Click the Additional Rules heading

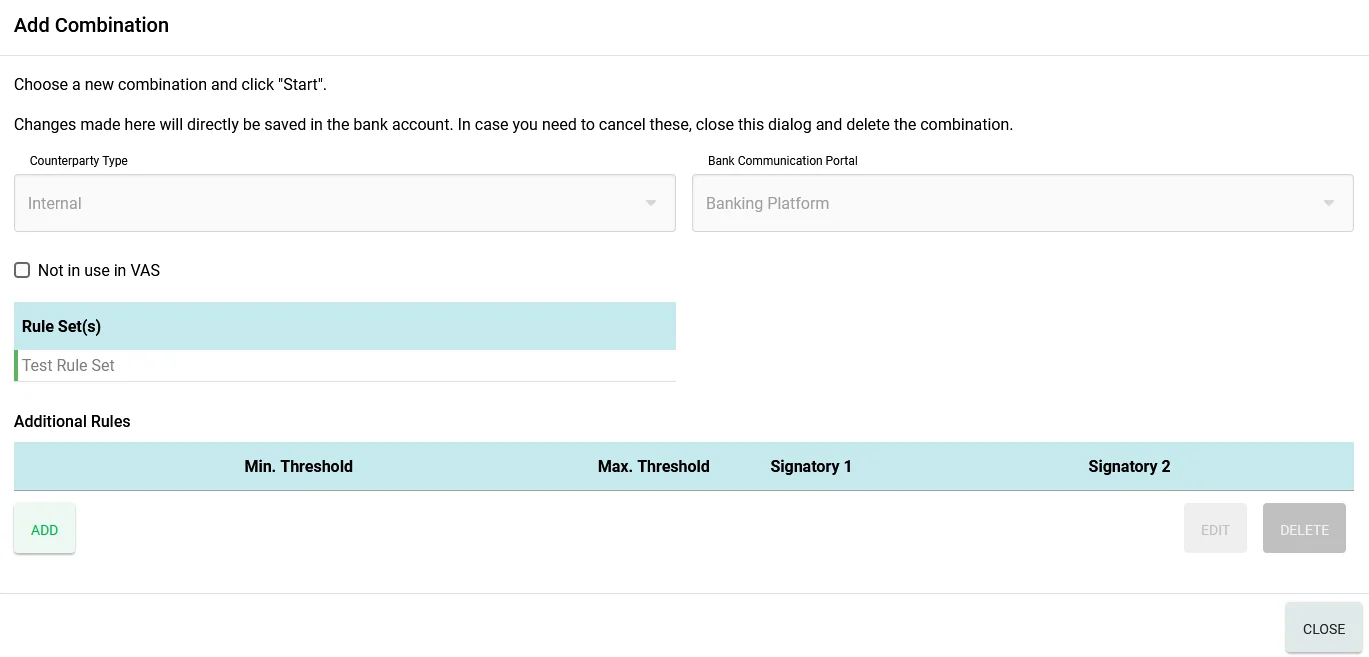tap(72, 421)
